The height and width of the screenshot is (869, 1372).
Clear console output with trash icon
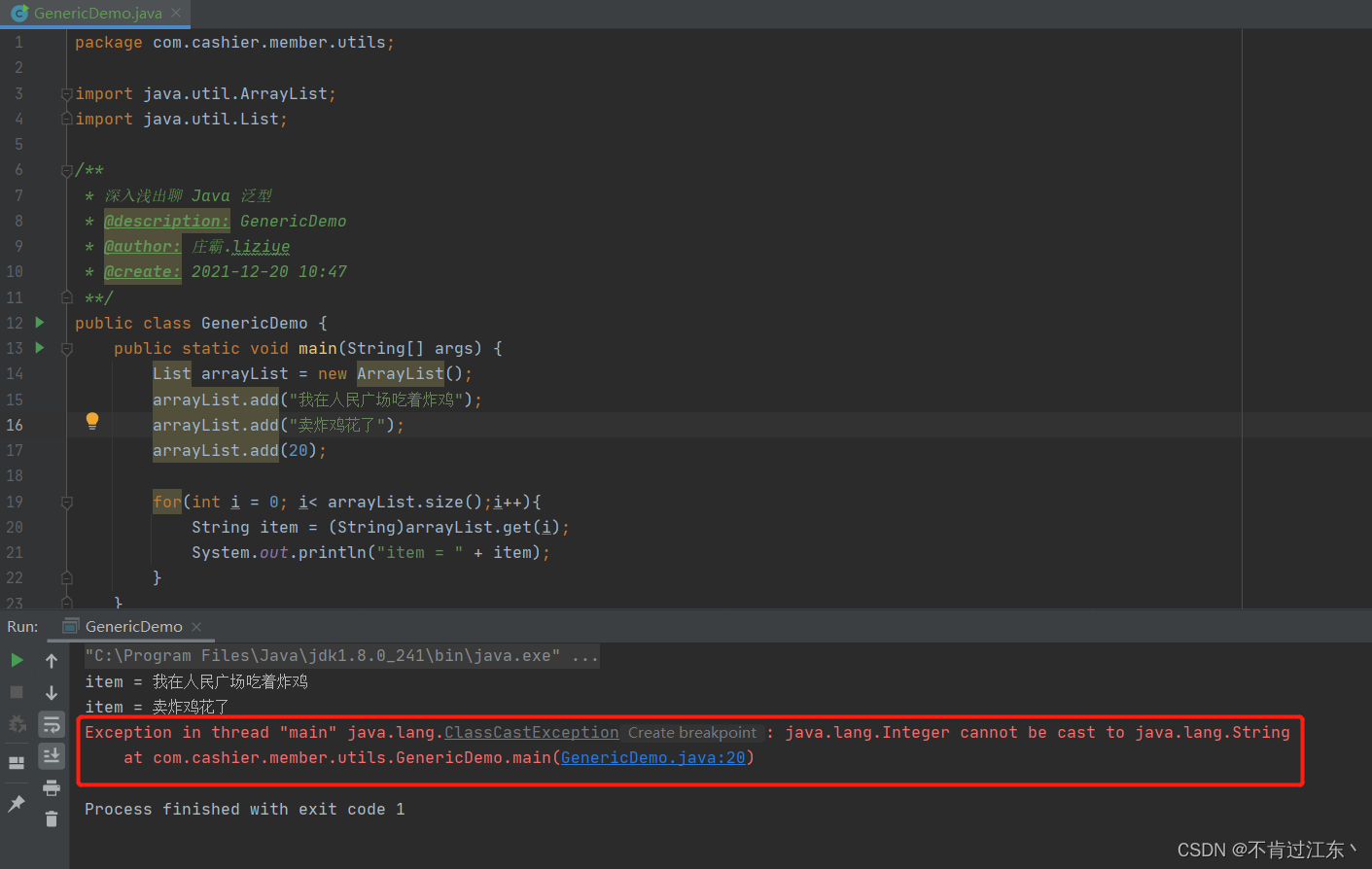(52, 819)
